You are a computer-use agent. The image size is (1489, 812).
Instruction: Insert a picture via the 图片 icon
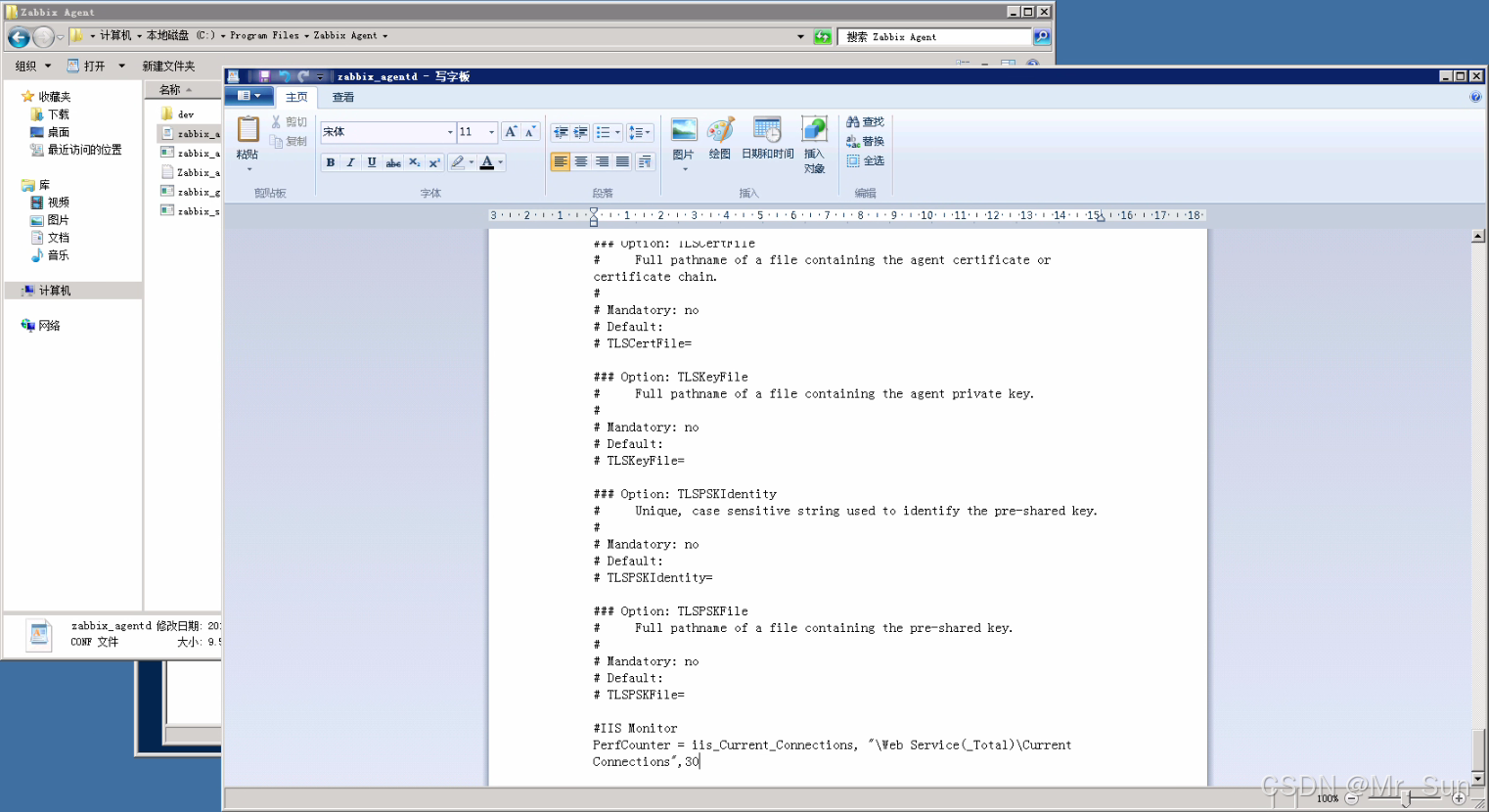(684, 130)
